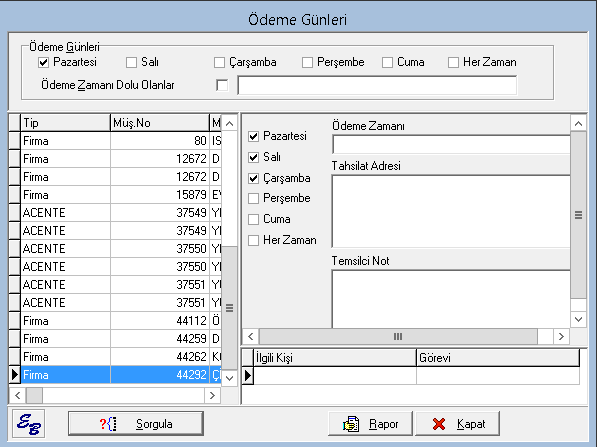Click the Rapor report icon
This screenshot has width=597, height=447.
(x=351, y=424)
